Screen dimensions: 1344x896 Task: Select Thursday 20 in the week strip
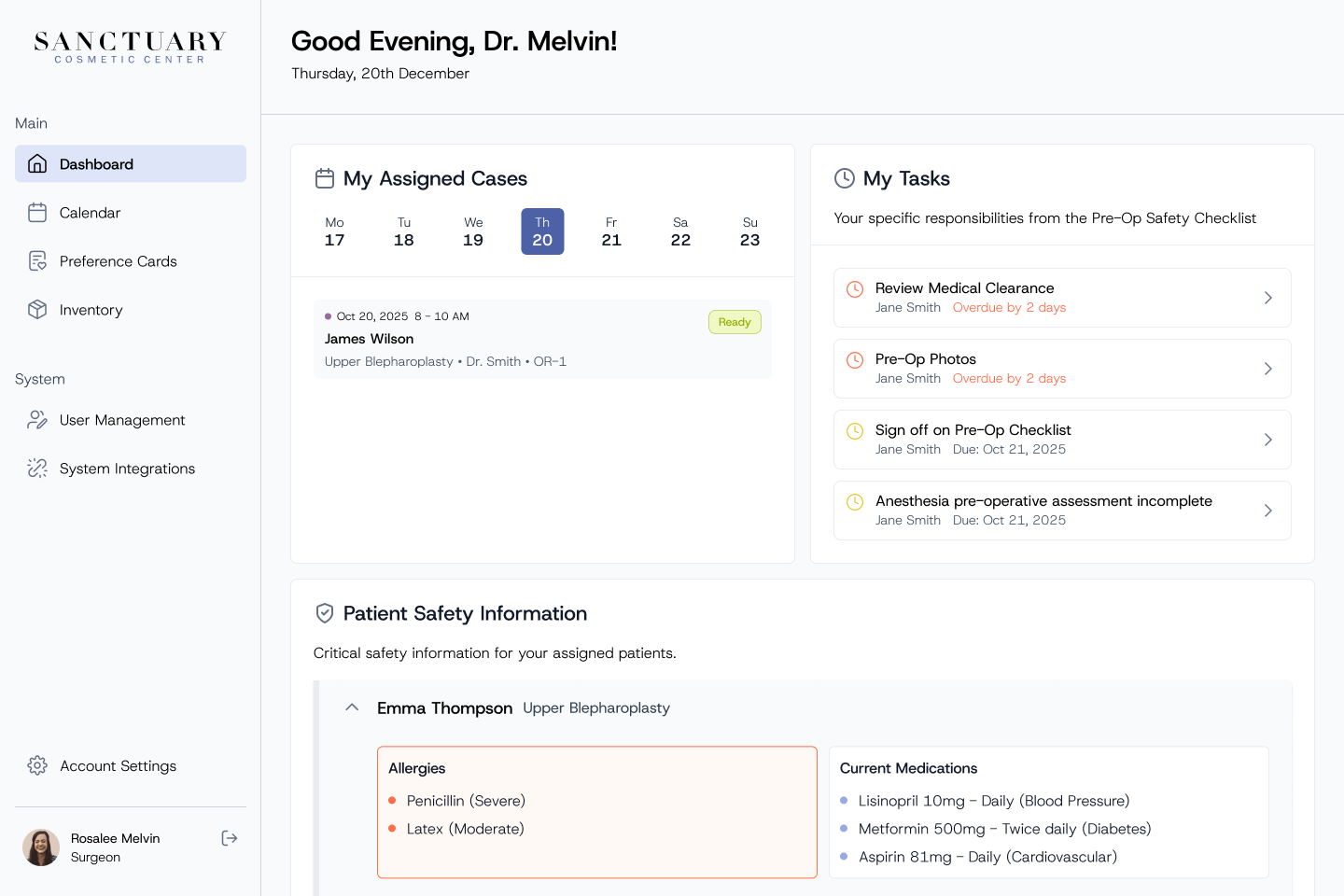click(542, 231)
